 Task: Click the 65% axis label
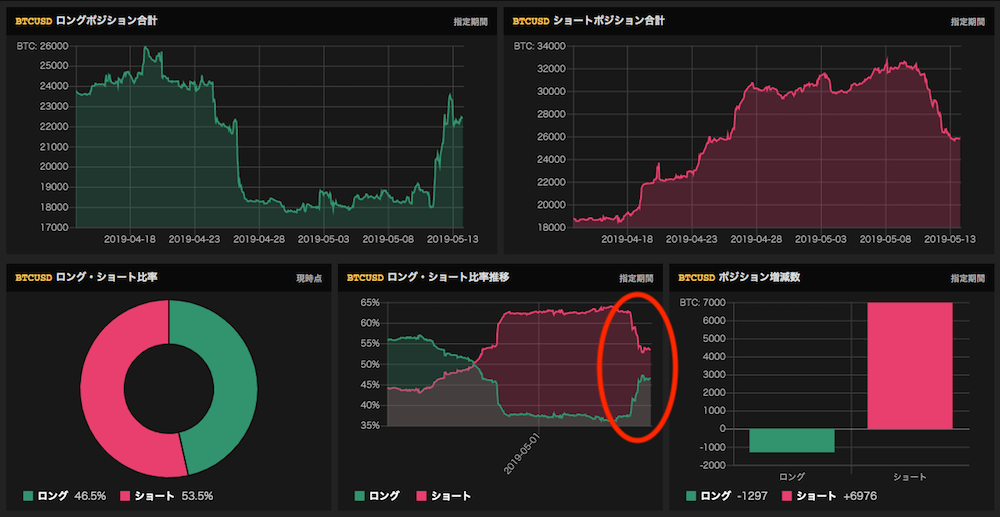371,302
